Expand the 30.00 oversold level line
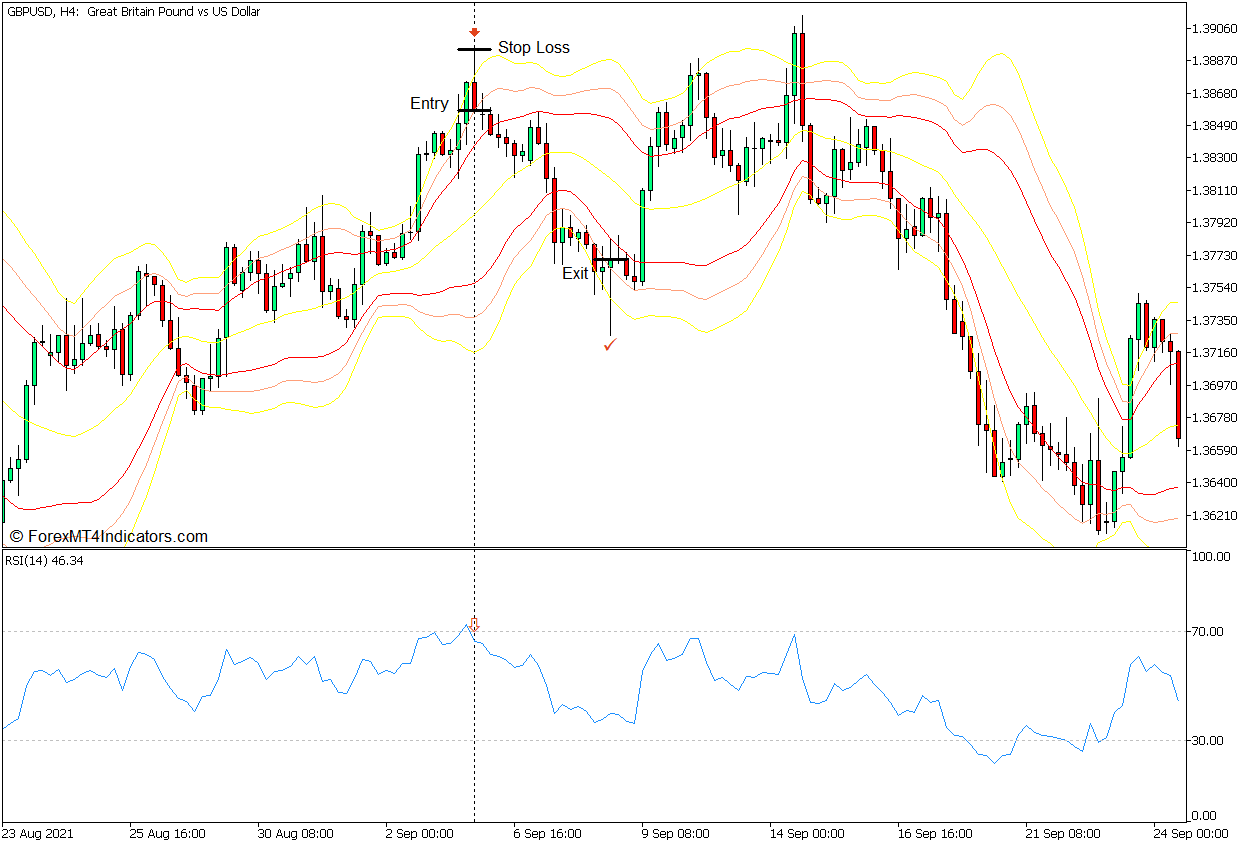Viewport: 1256px width, 846px height. point(300,740)
